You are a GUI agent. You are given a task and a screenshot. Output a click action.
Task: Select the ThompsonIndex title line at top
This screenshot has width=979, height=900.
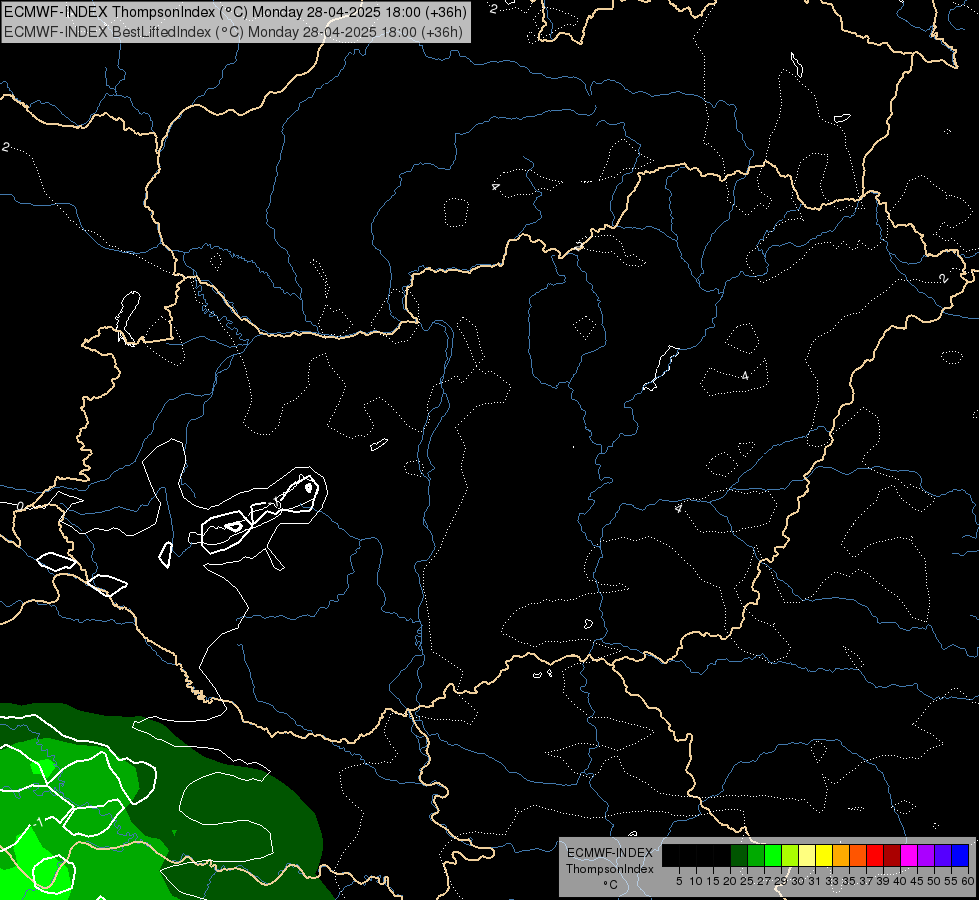235,11
